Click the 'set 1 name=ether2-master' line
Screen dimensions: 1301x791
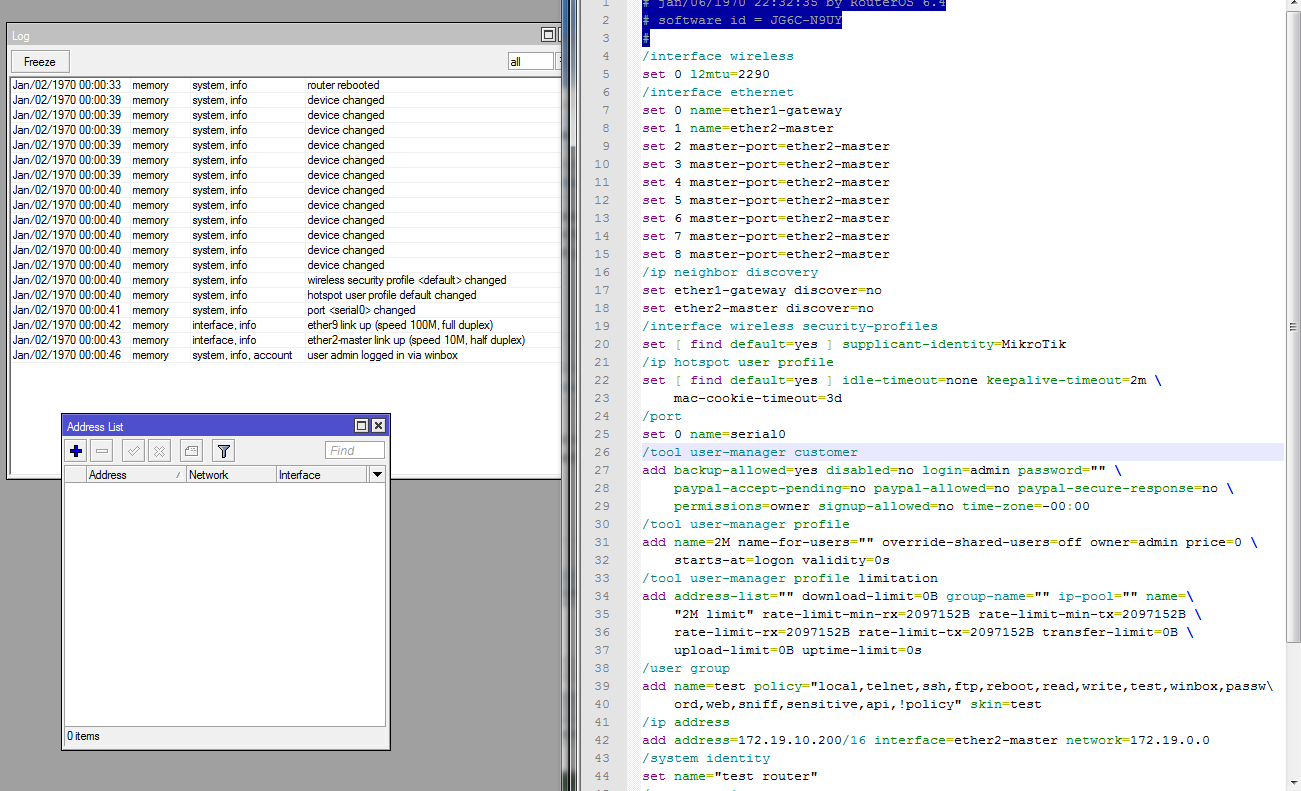pyautogui.click(x=738, y=128)
